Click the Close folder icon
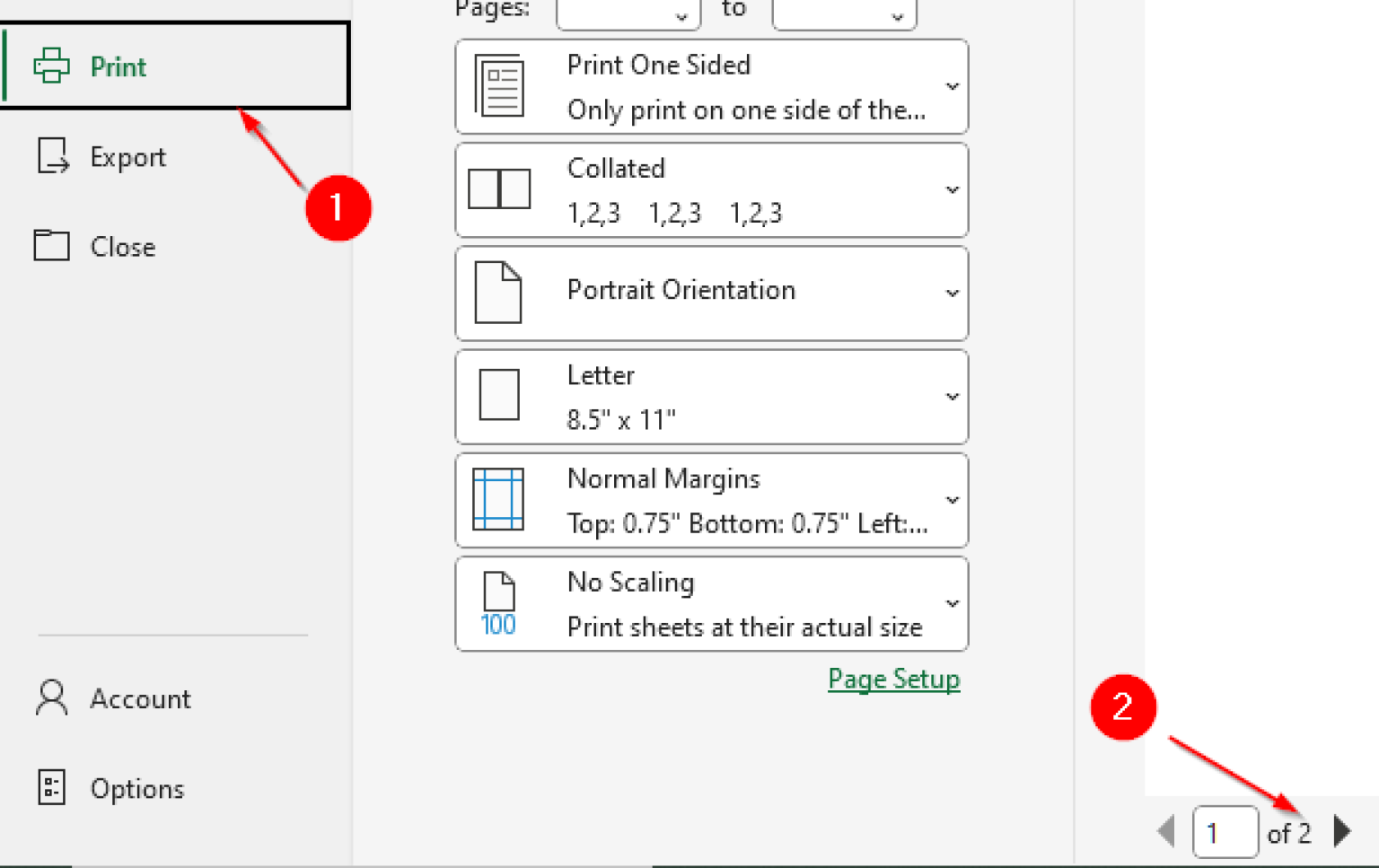The image size is (1379, 868). click(x=51, y=244)
